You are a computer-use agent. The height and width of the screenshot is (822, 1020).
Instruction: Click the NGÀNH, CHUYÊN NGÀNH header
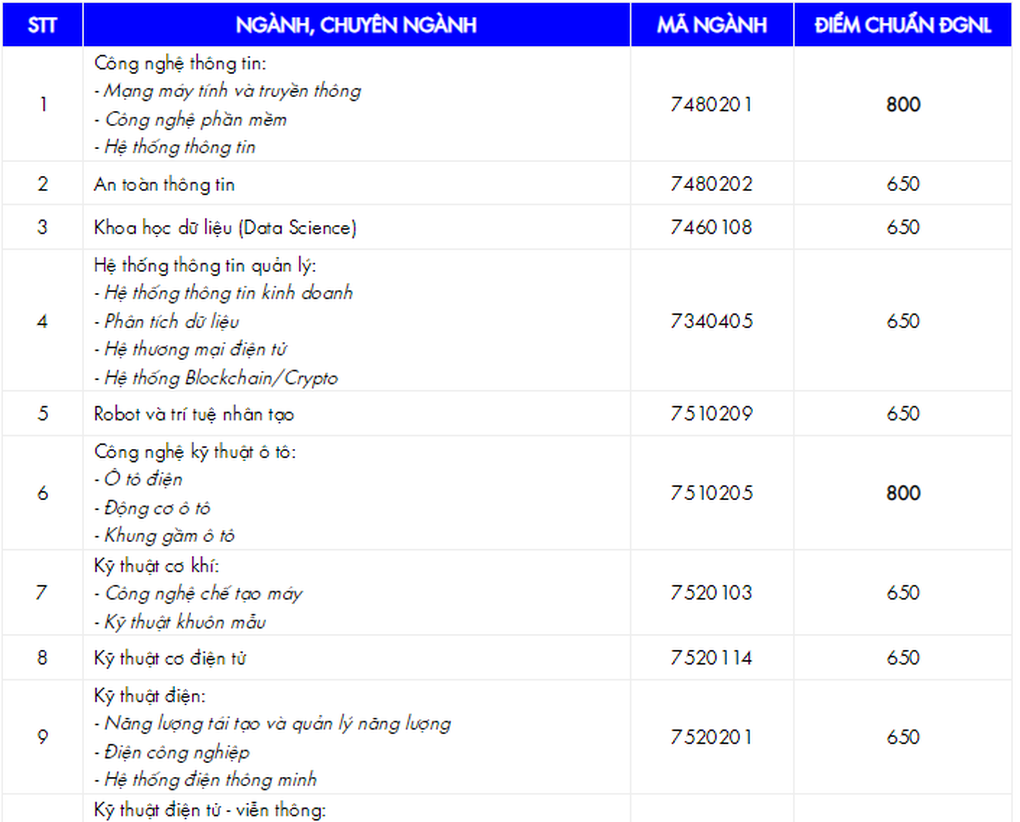(x=356, y=25)
